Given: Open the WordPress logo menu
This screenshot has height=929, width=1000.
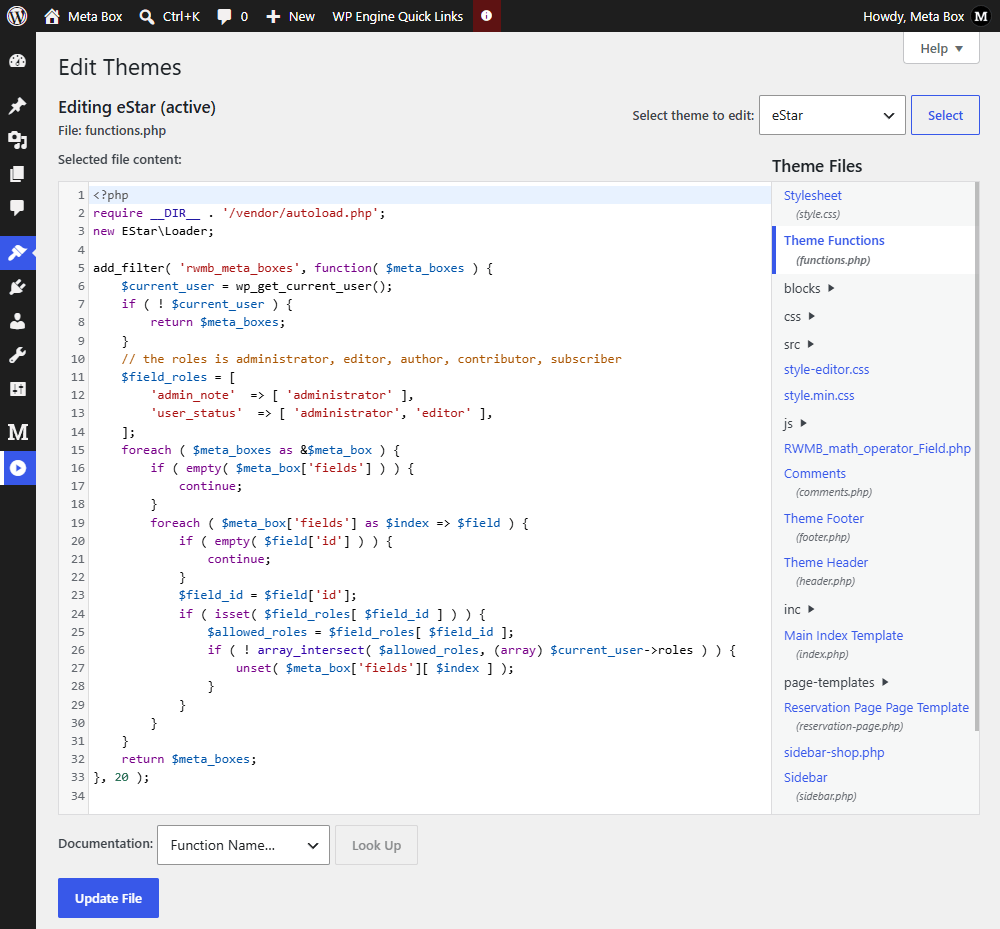Looking at the screenshot, I should click(17, 16).
